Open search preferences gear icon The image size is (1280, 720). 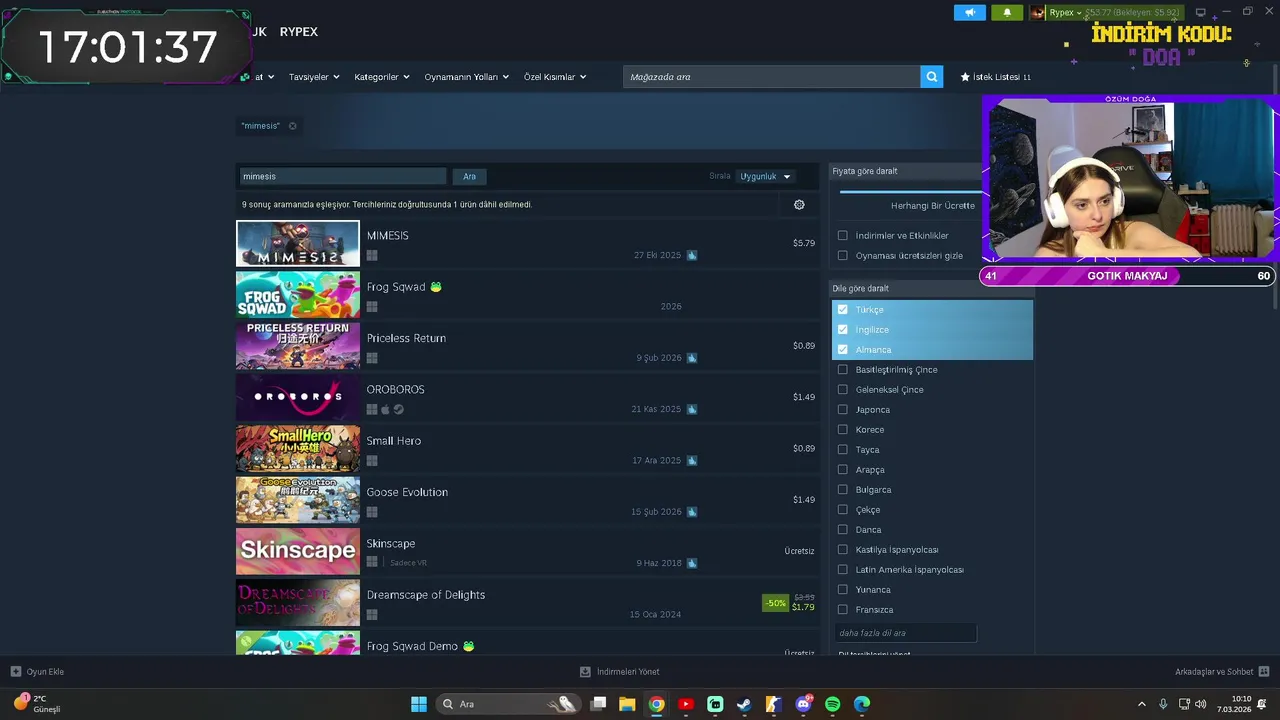tap(799, 205)
